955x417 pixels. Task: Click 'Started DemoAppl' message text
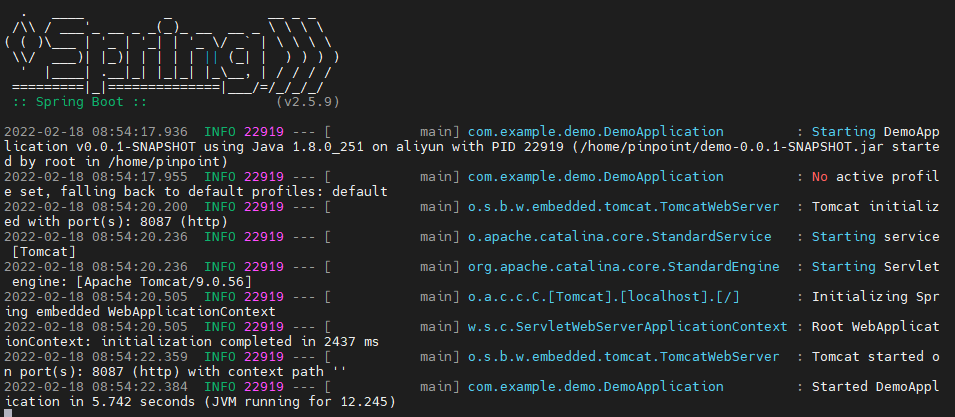(876, 387)
